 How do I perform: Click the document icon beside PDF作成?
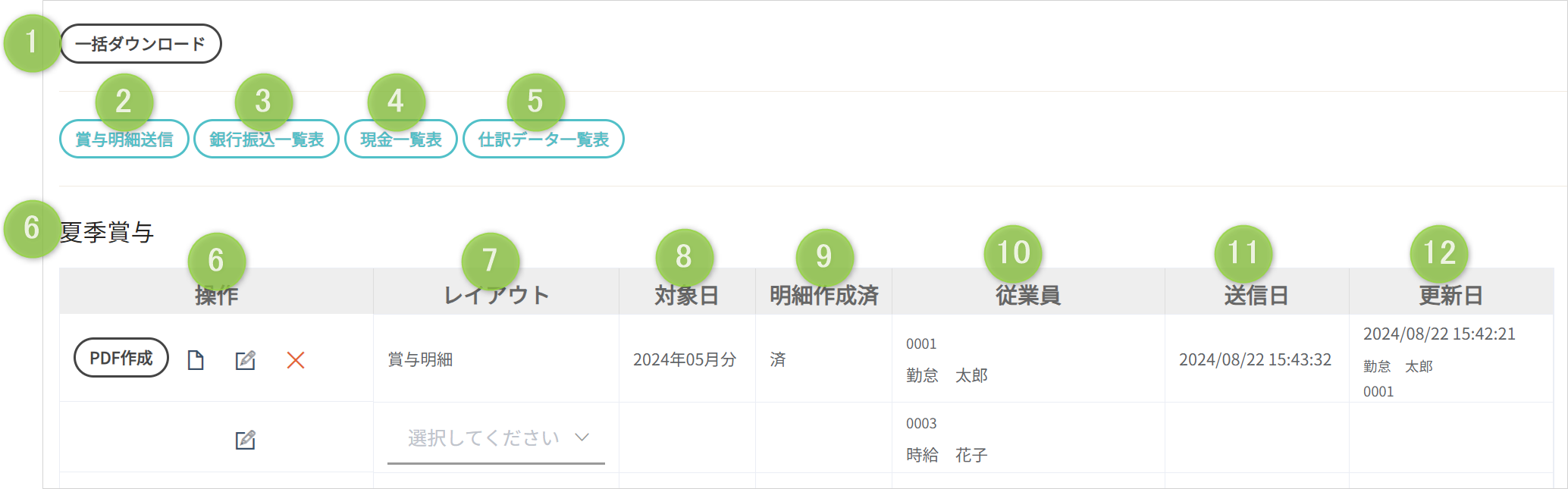click(196, 360)
